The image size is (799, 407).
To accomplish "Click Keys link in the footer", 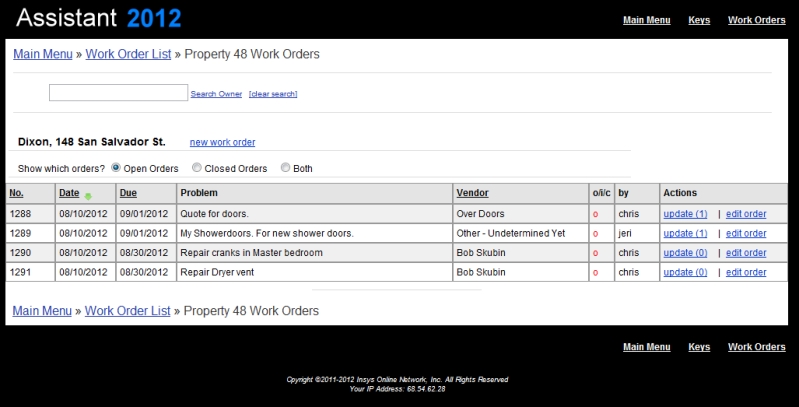I will [699, 347].
